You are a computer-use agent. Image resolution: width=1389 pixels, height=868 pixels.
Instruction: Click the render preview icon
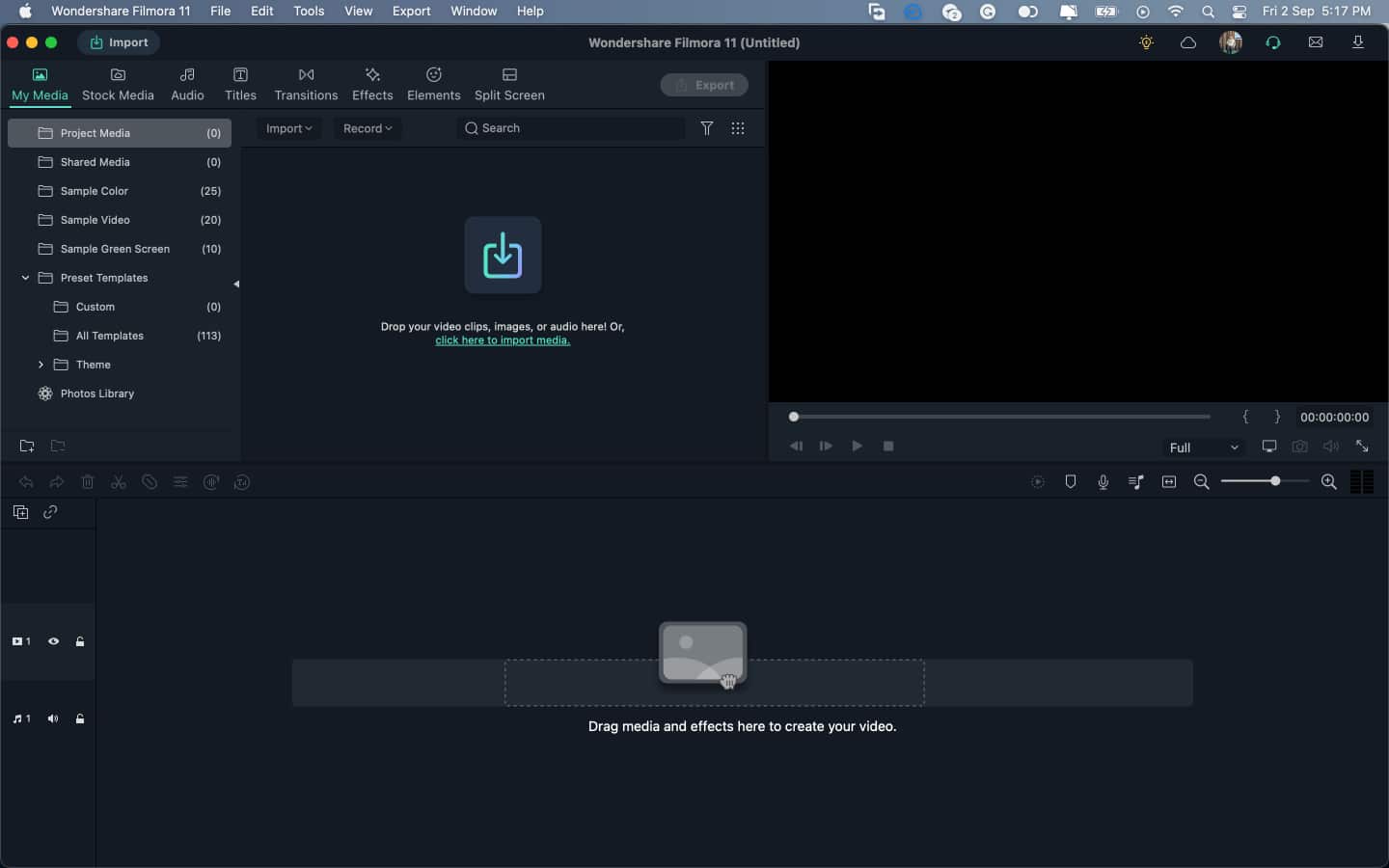1038,482
